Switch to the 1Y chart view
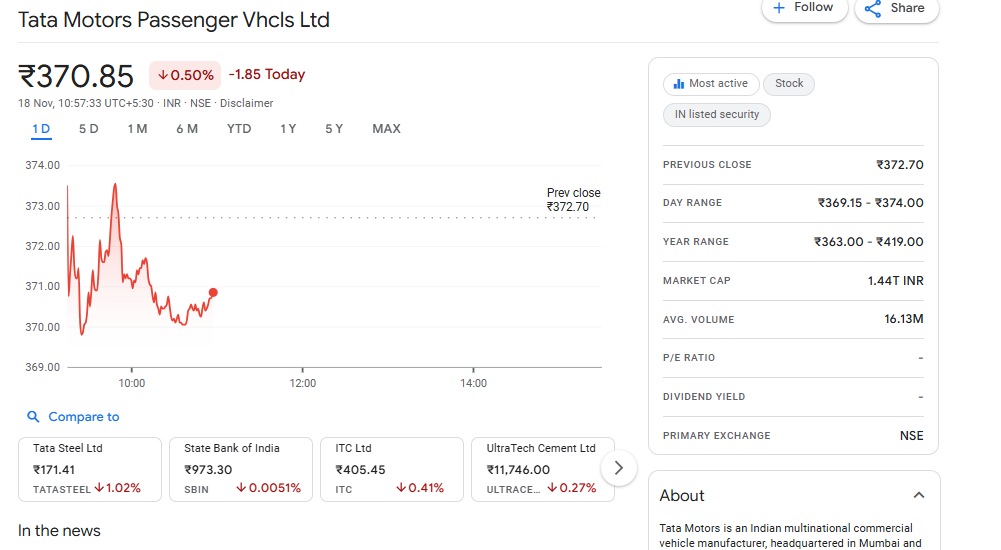The width and height of the screenshot is (1001, 550). click(288, 129)
